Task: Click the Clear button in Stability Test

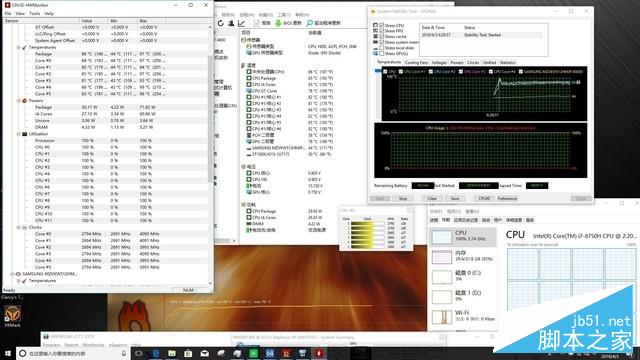Action: (432, 198)
